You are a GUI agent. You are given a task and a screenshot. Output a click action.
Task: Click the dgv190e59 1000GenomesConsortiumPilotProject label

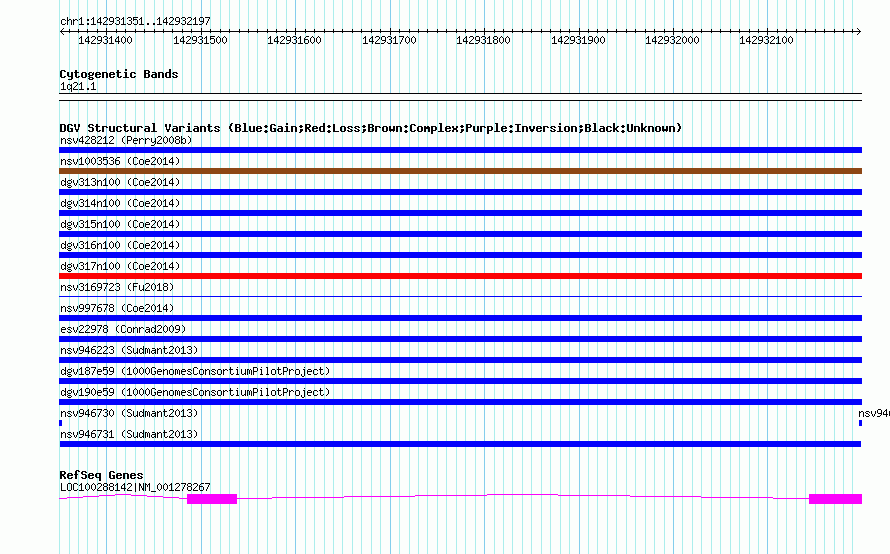pyautogui.click(x=195, y=392)
